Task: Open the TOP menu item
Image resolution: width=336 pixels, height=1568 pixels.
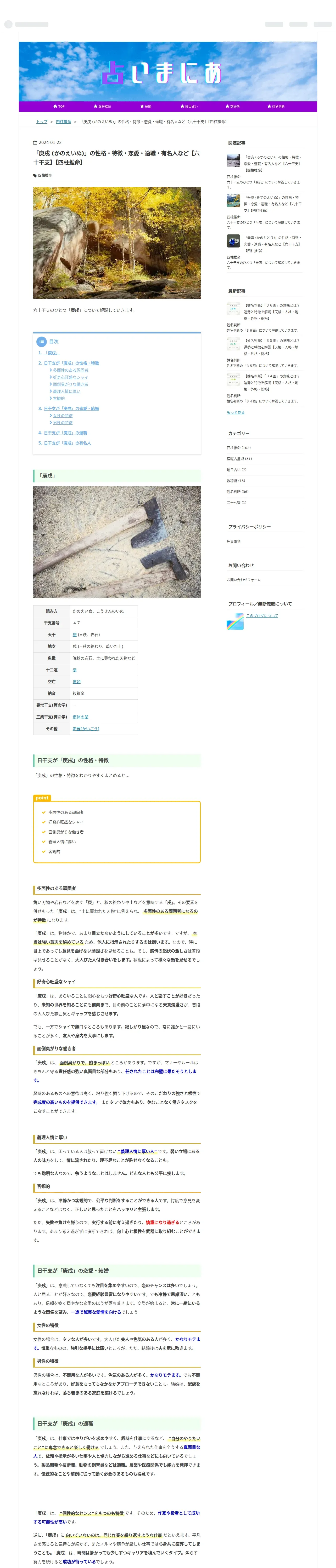Action: pyautogui.click(x=59, y=107)
